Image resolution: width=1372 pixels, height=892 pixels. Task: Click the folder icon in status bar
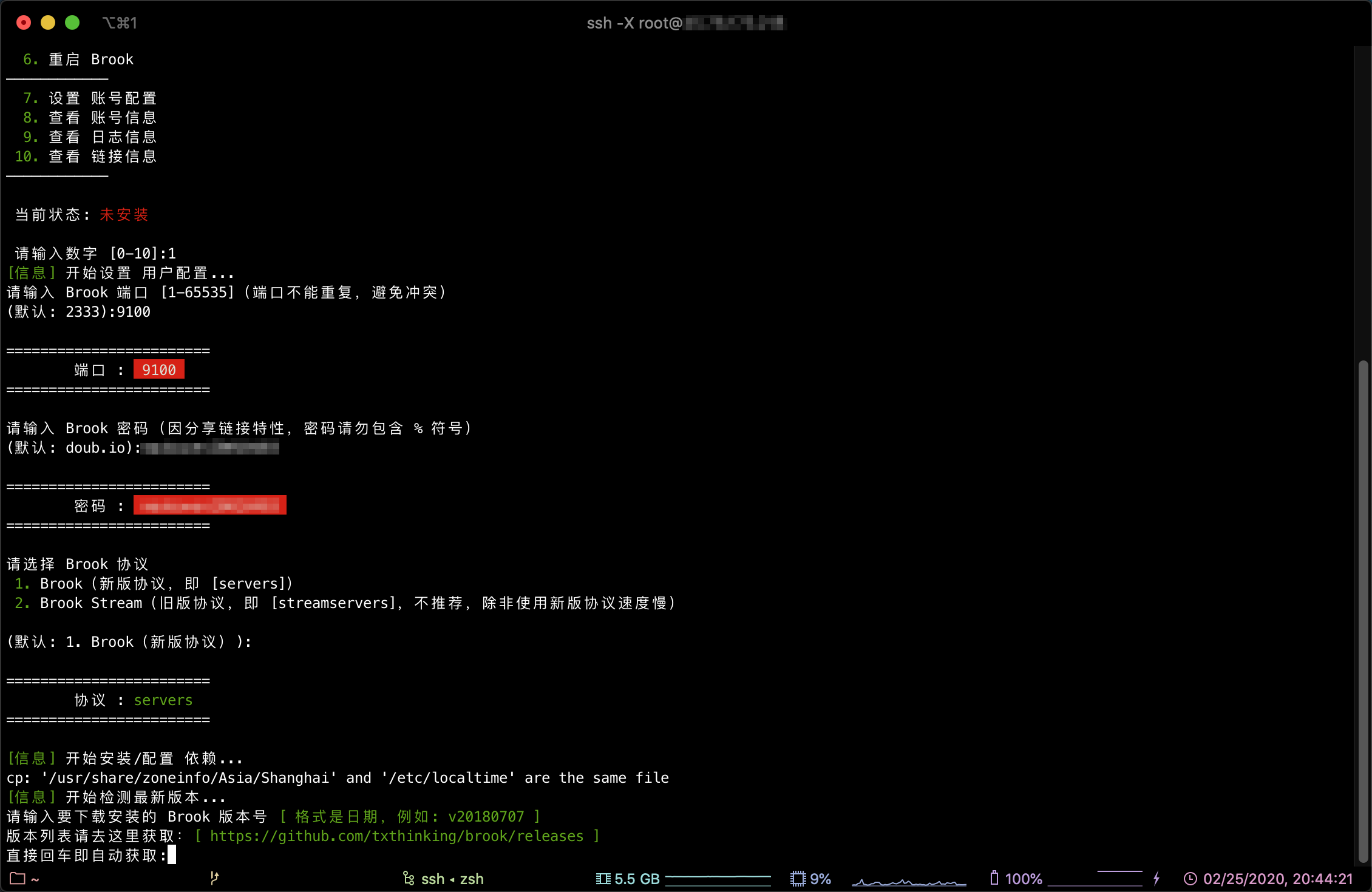18,879
